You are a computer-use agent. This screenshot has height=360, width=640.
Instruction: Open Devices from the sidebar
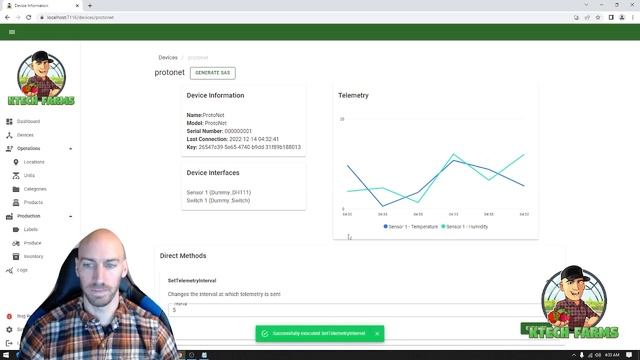(25, 135)
